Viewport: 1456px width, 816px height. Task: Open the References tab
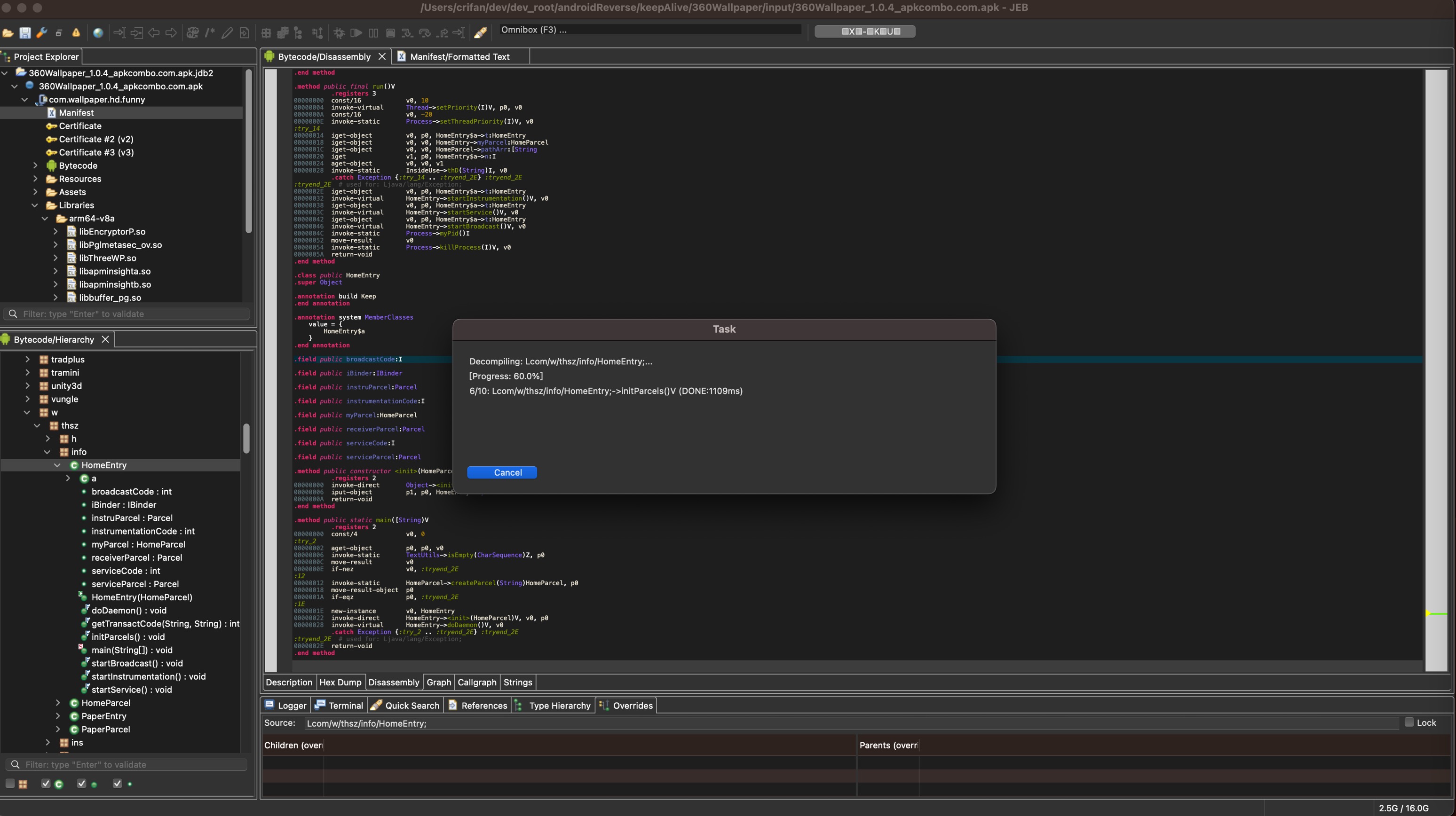click(x=478, y=705)
